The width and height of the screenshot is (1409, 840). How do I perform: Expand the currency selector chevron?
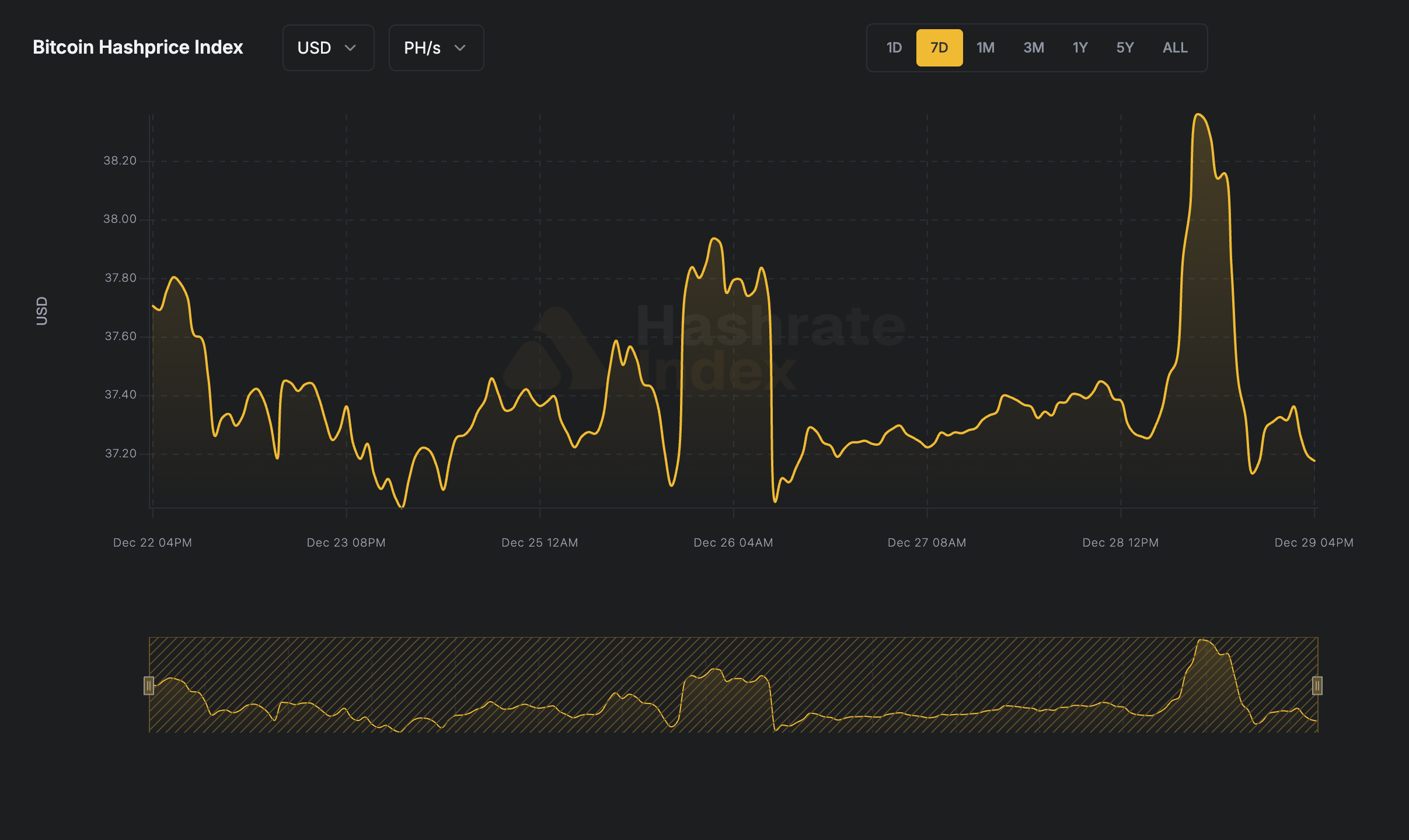pyautogui.click(x=351, y=48)
